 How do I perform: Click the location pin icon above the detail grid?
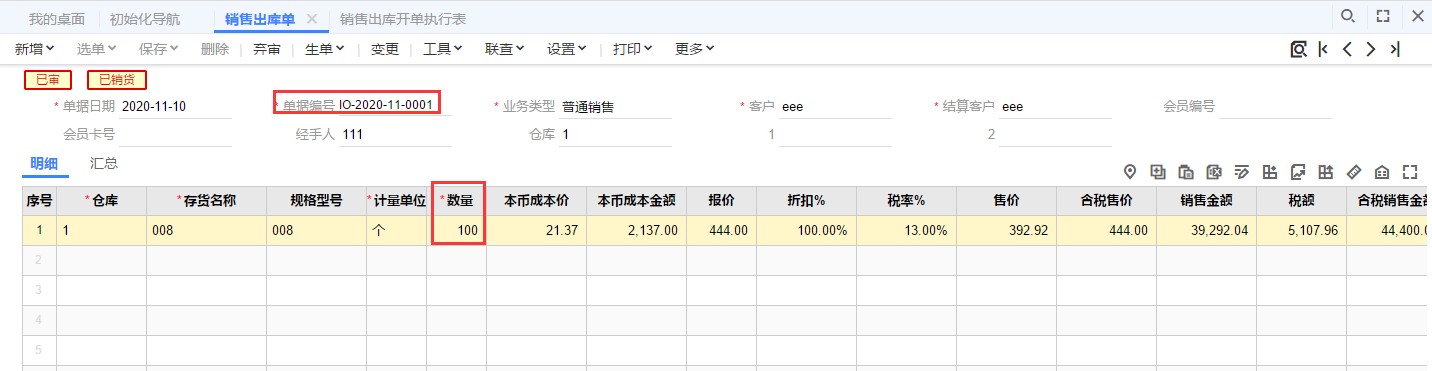(x=1131, y=171)
